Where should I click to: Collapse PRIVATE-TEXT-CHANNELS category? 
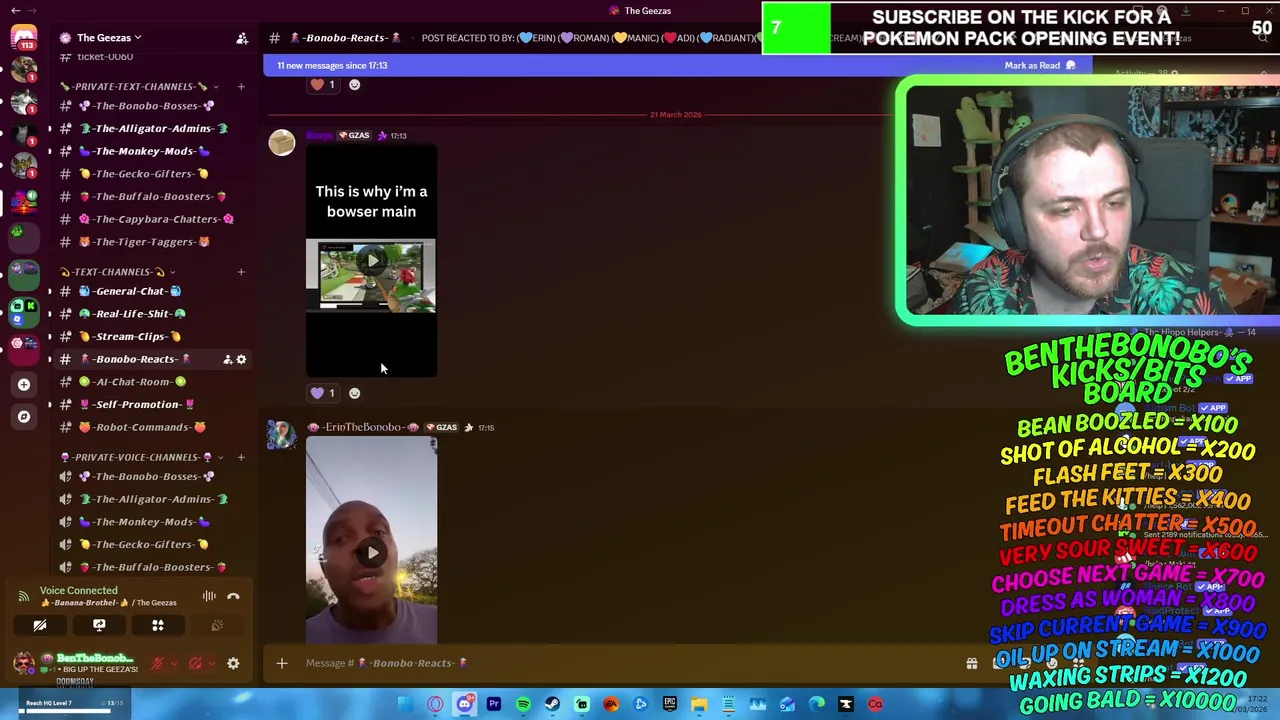tap(138, 86)
